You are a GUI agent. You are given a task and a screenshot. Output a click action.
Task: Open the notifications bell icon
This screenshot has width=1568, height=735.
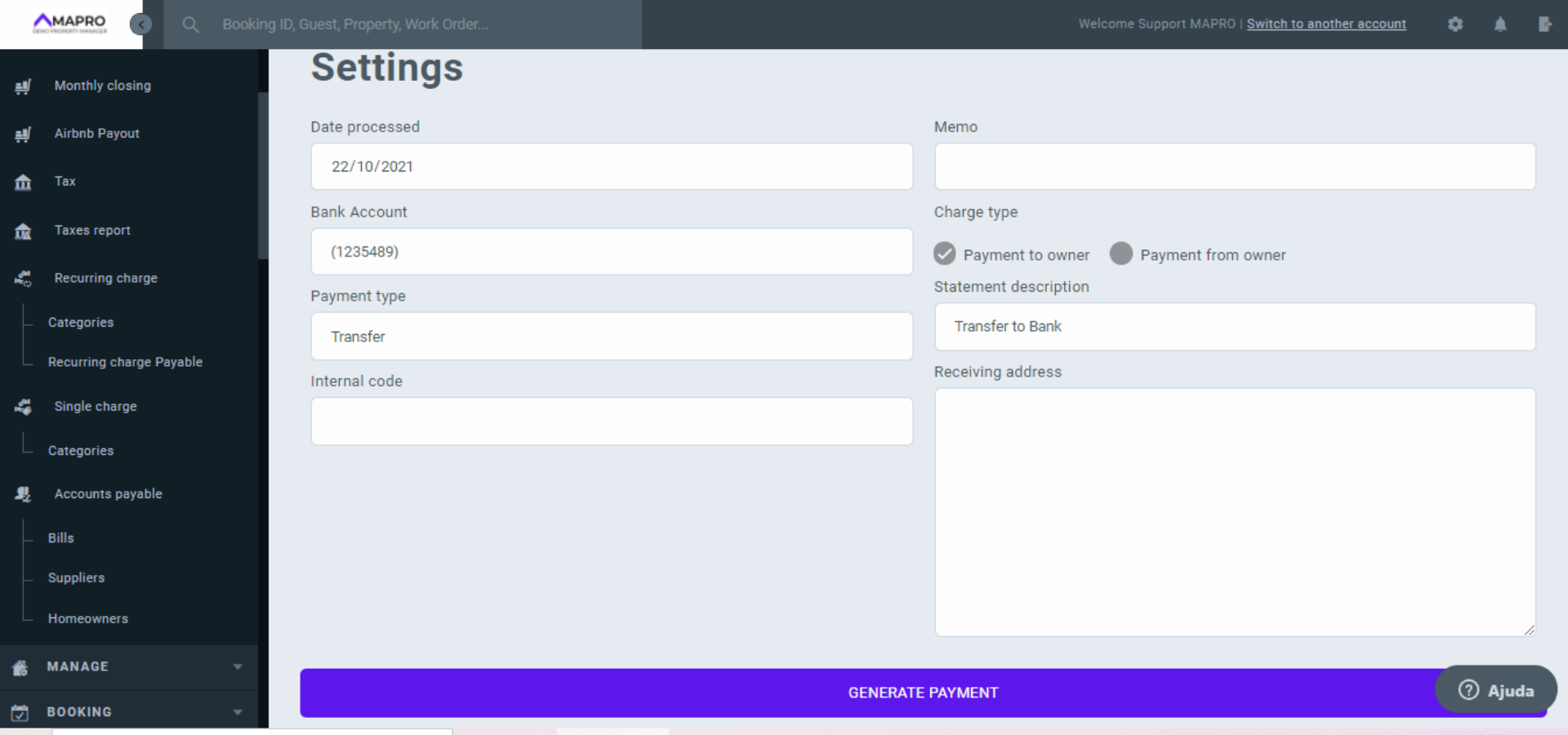coord(1500,24)
